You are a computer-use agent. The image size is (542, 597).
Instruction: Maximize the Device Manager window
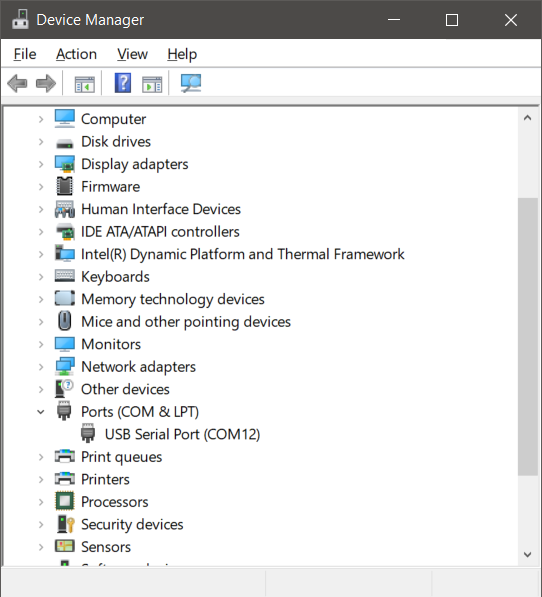click(x=452, y=19)
